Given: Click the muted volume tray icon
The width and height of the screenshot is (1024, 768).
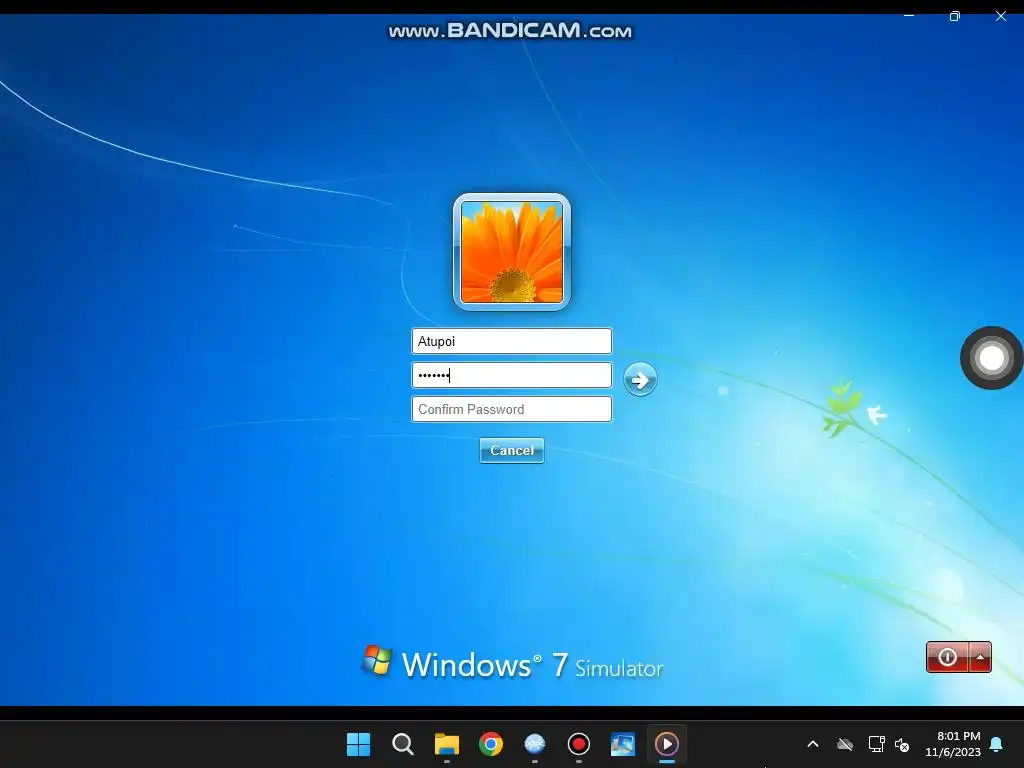Looking at the screenshot, I should pyautogui.click(x=902, y=744).
